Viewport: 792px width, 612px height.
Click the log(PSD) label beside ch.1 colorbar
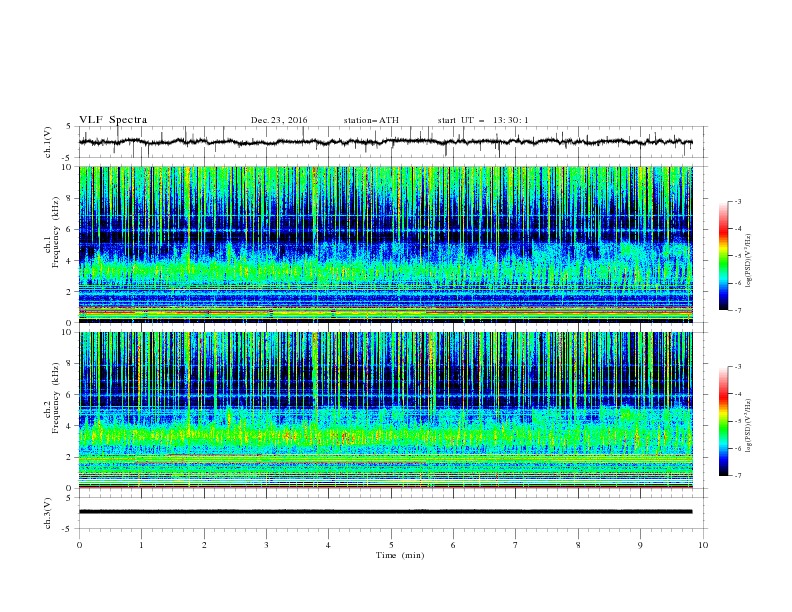(748, 261)
